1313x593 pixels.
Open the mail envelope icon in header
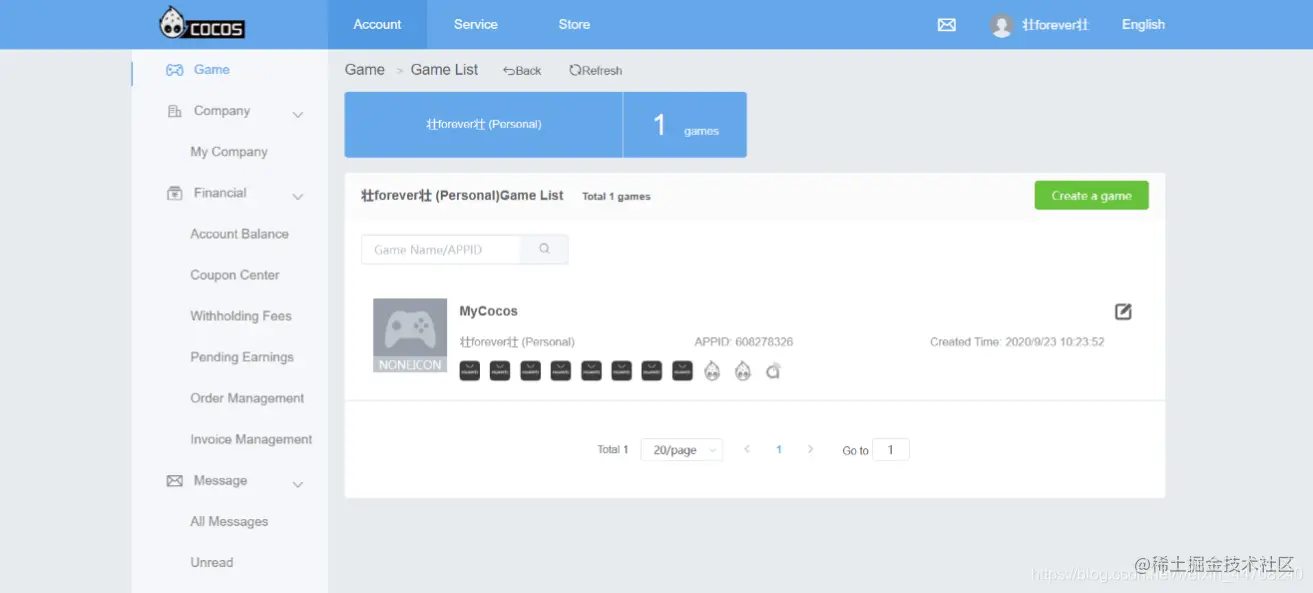(946, 25)
